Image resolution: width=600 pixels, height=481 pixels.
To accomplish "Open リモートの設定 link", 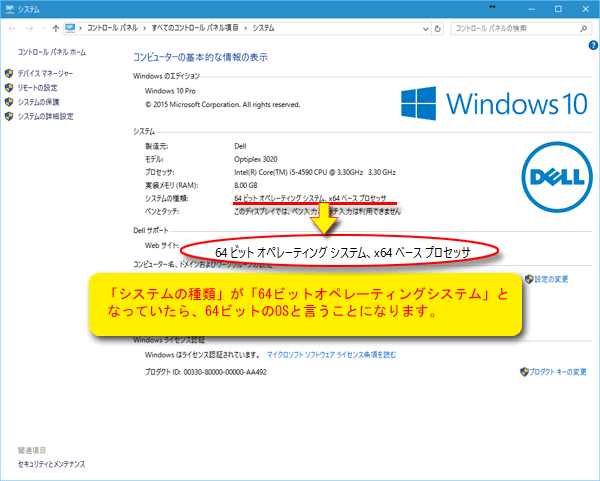I will (38, 88).
